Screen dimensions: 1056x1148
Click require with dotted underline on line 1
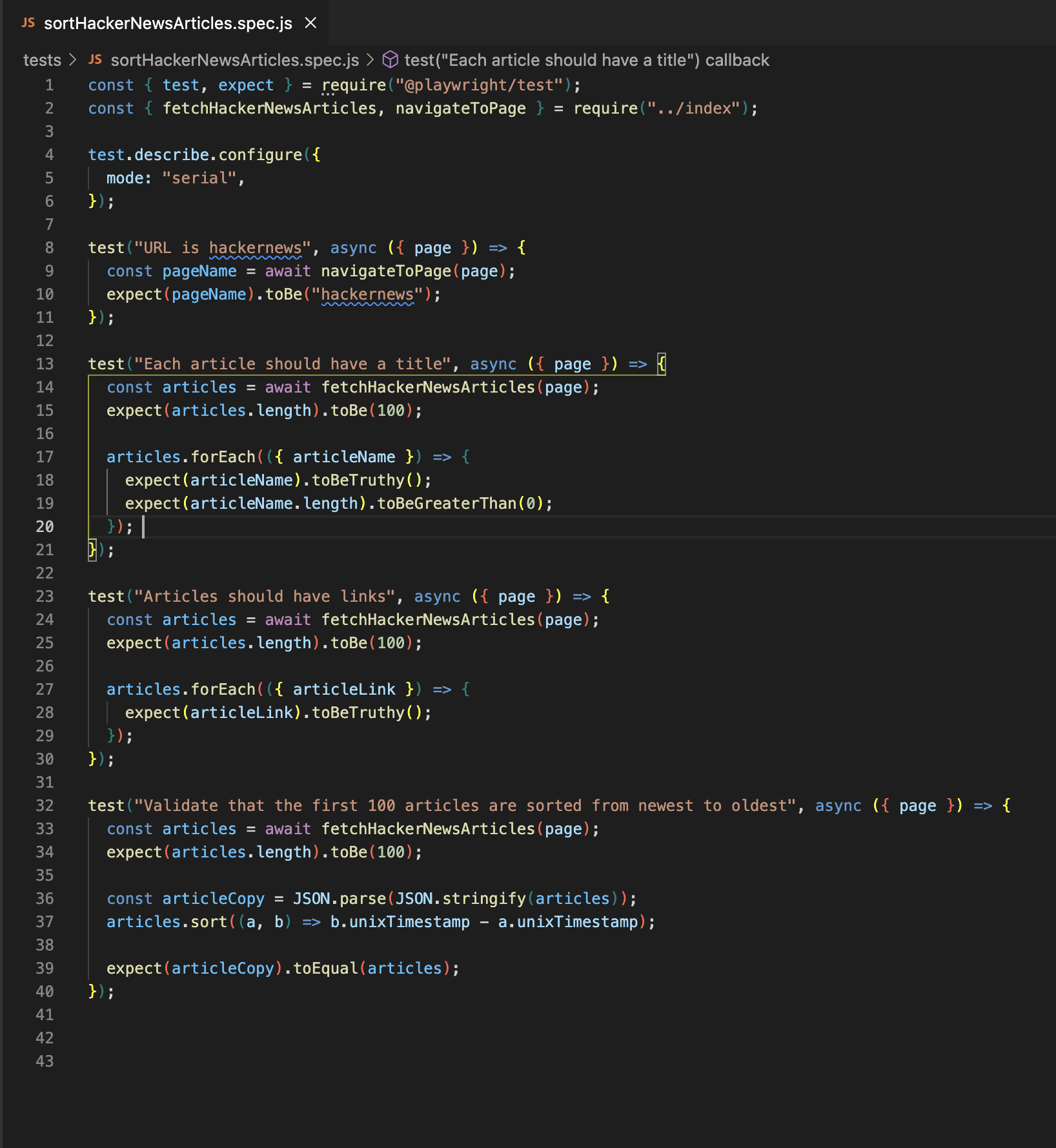pos(354,85)
